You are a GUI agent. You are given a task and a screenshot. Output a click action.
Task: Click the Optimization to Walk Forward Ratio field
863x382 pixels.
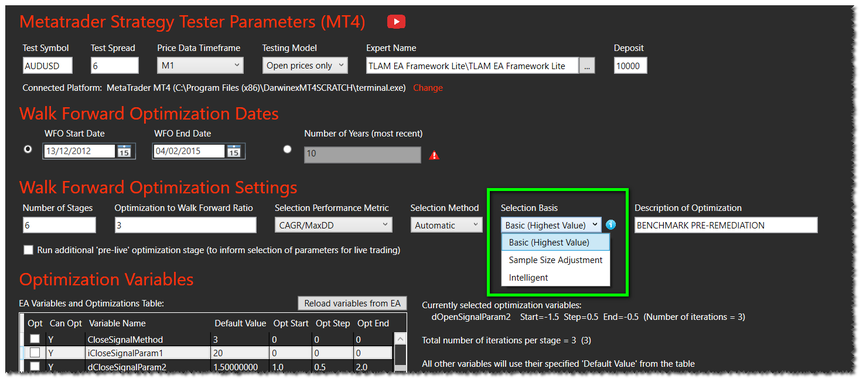[185, 225]
